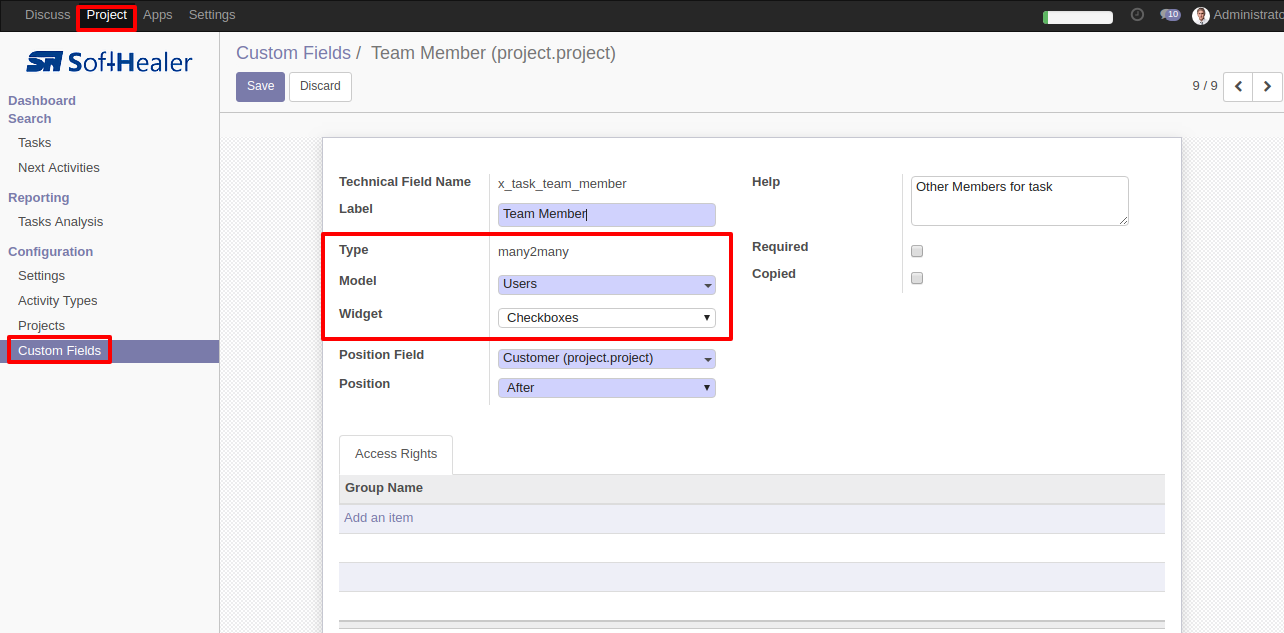
Task: Expand the Widget Checkboxes dropdown
Action: pyautogui.click(x=607, y=318)
